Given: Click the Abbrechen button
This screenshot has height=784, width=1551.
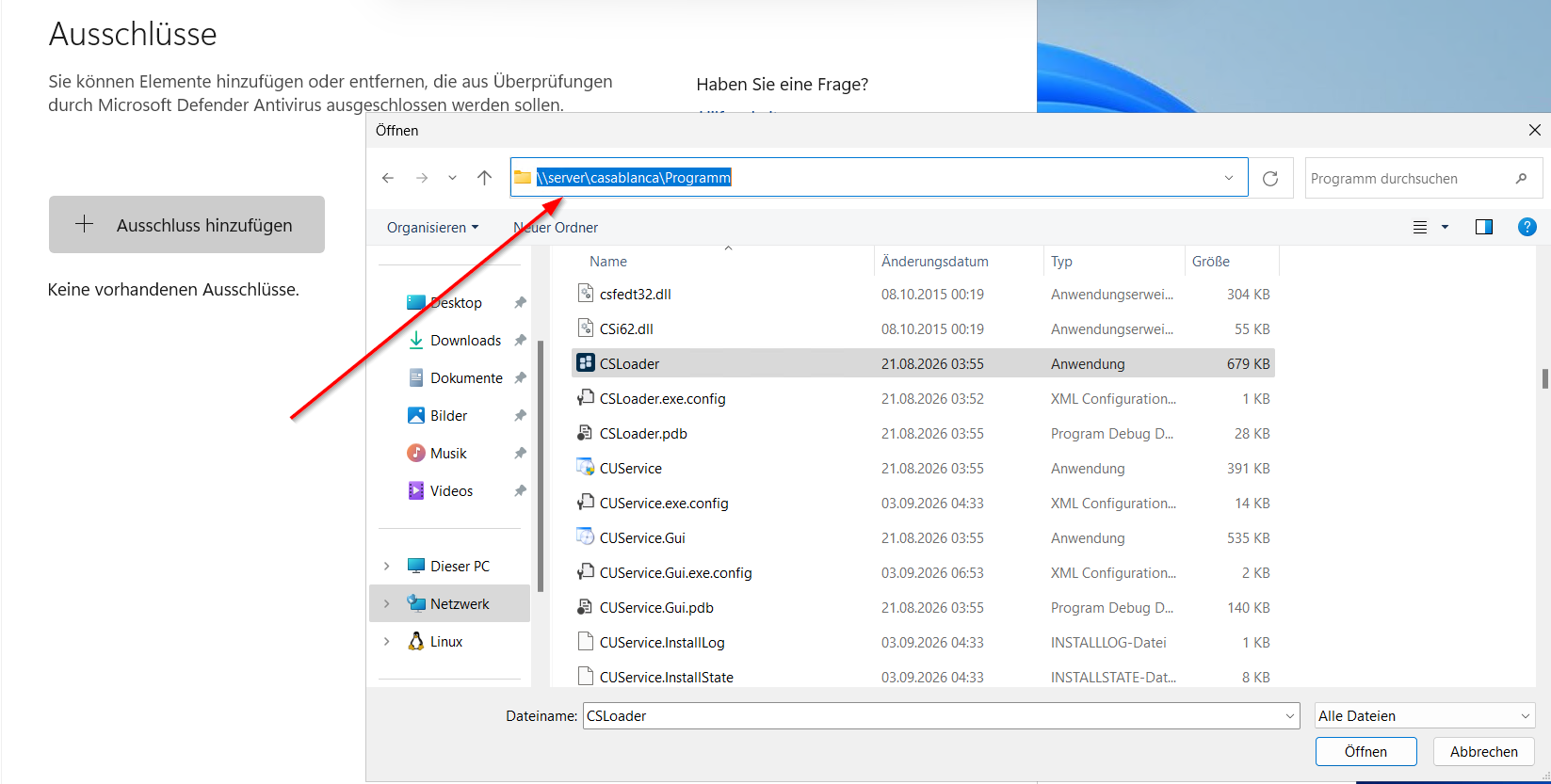Looking at the screenshot, I should (x=1484, y=751).
